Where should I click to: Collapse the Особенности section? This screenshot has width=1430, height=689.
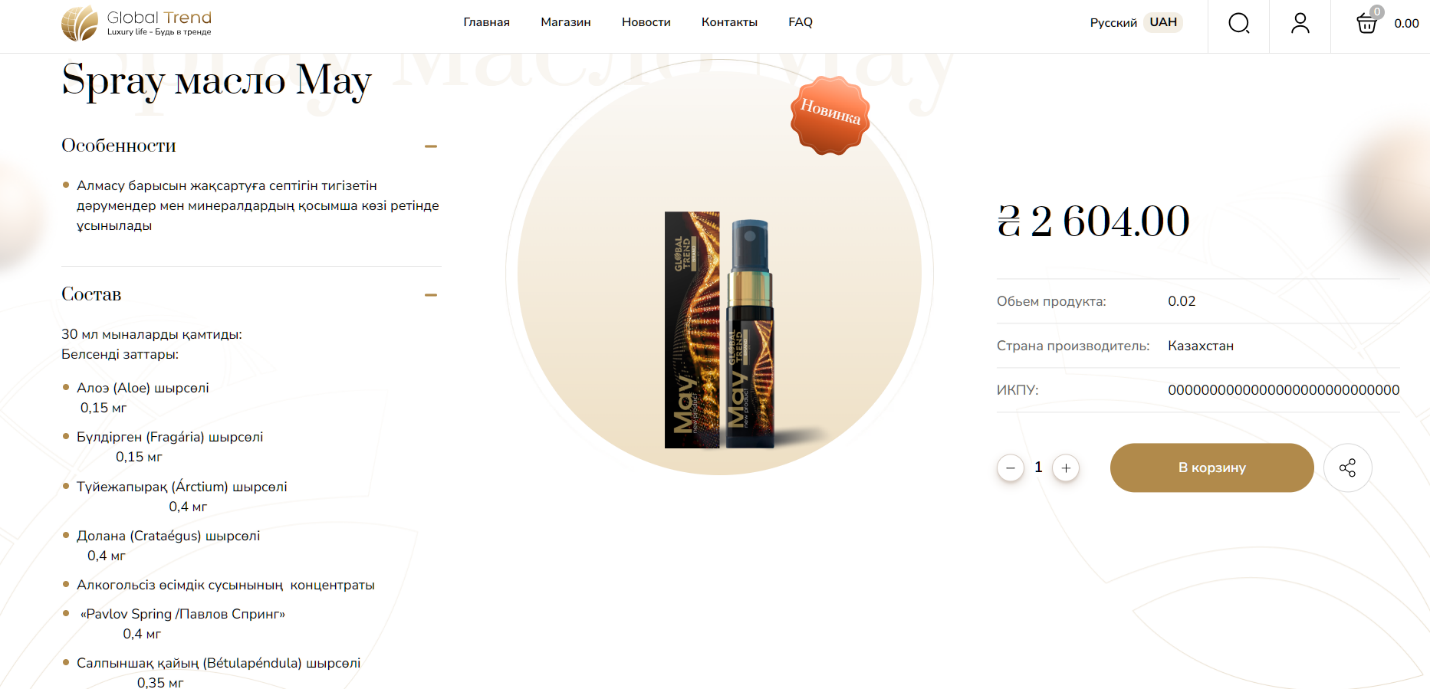431,146
